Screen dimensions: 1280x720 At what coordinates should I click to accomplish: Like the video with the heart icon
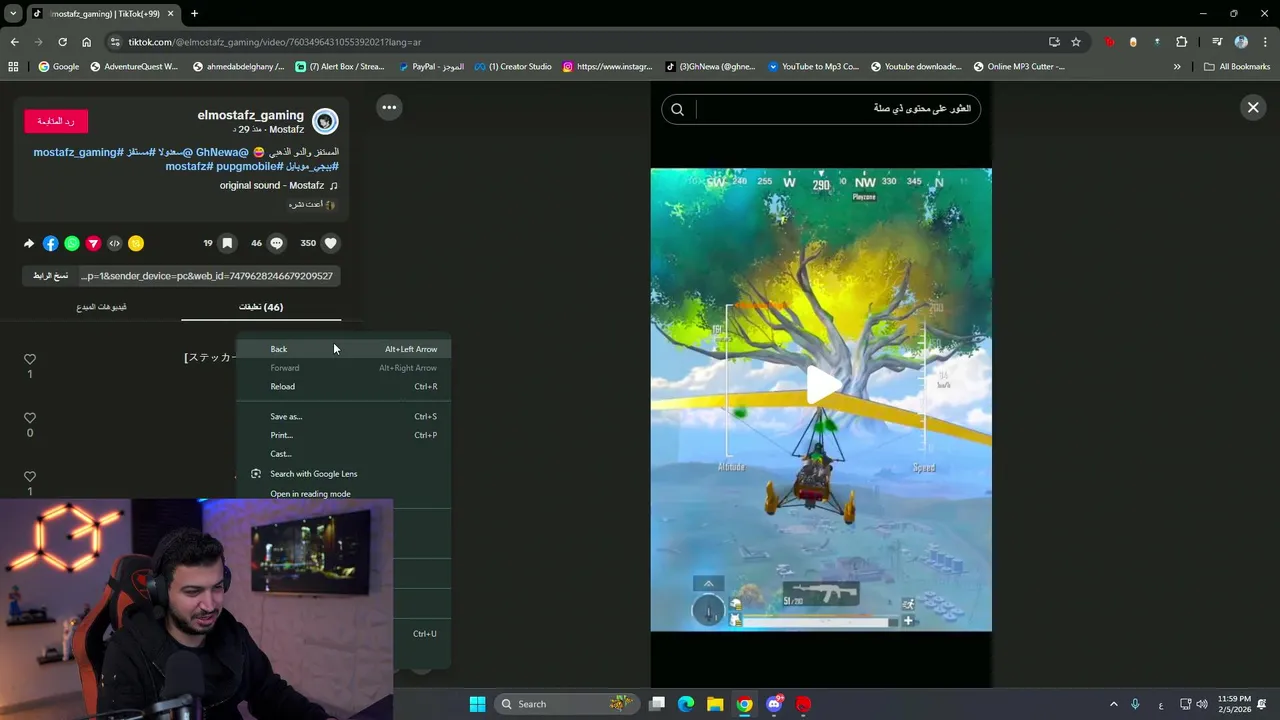(x=331, y=243)
